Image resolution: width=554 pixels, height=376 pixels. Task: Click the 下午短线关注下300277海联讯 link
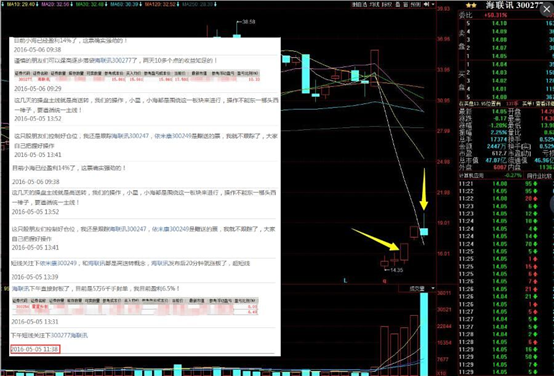pos(49,335)
